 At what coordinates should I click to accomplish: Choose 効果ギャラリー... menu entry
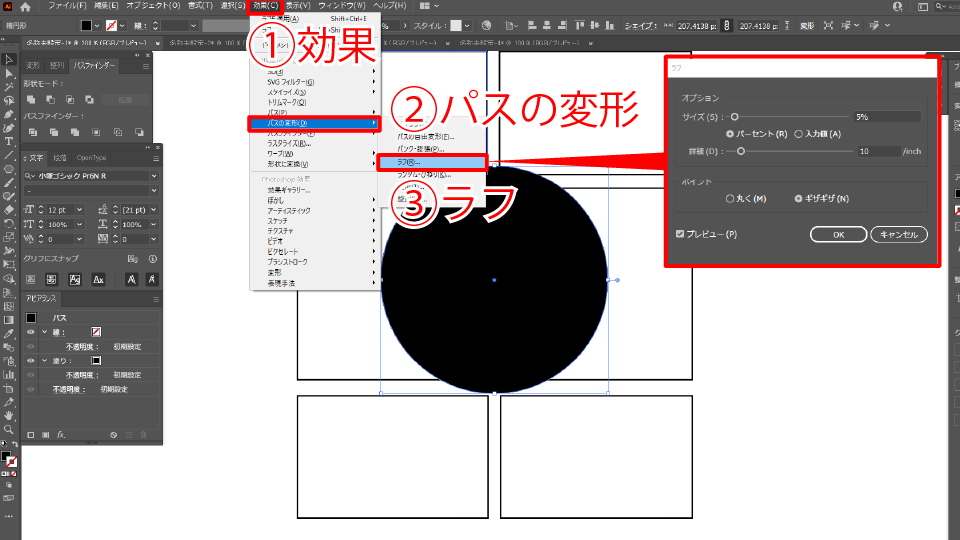[289, 190]
